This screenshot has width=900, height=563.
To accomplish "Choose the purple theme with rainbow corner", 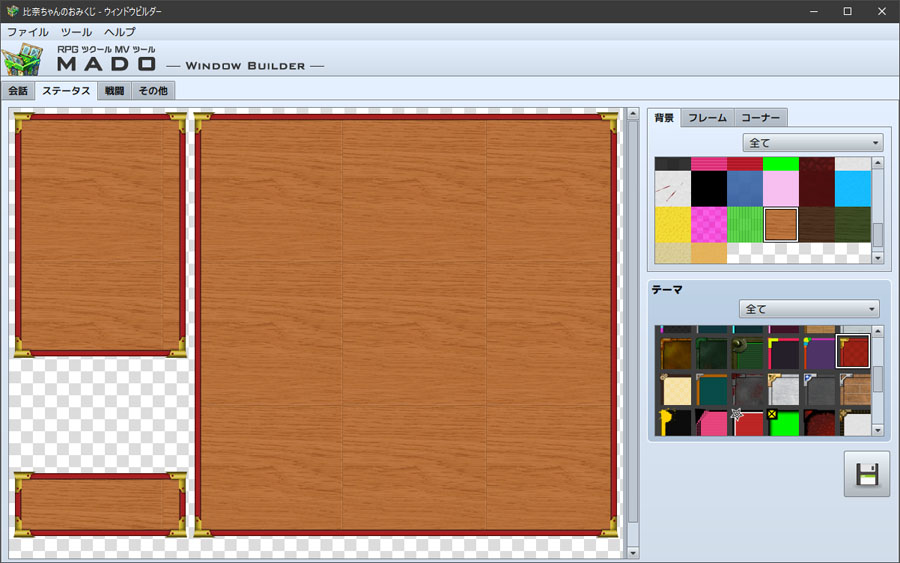I will click(x=819, y=353).
